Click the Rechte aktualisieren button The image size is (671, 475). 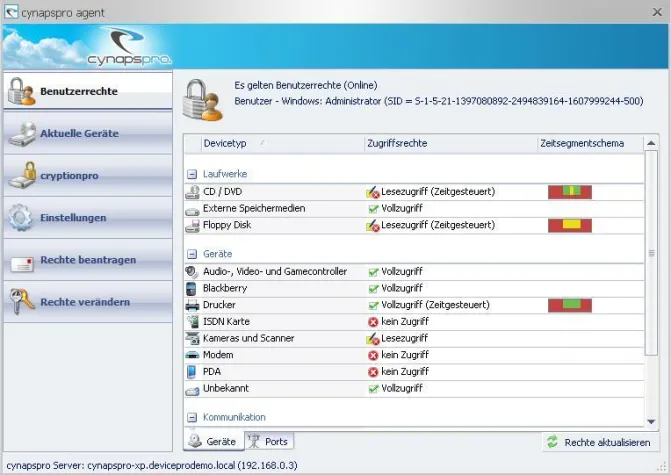(600, 442)
